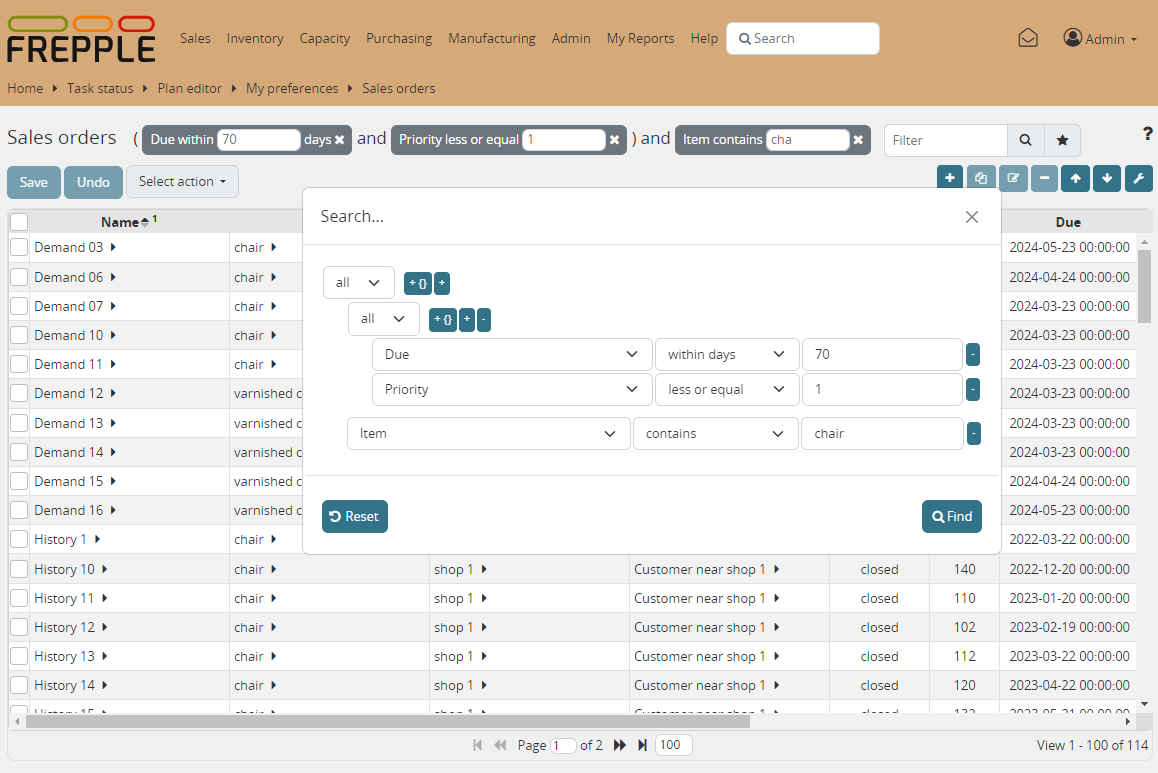
Task: Check the checkbox beside History 12
Action: [x=18, y=627]
